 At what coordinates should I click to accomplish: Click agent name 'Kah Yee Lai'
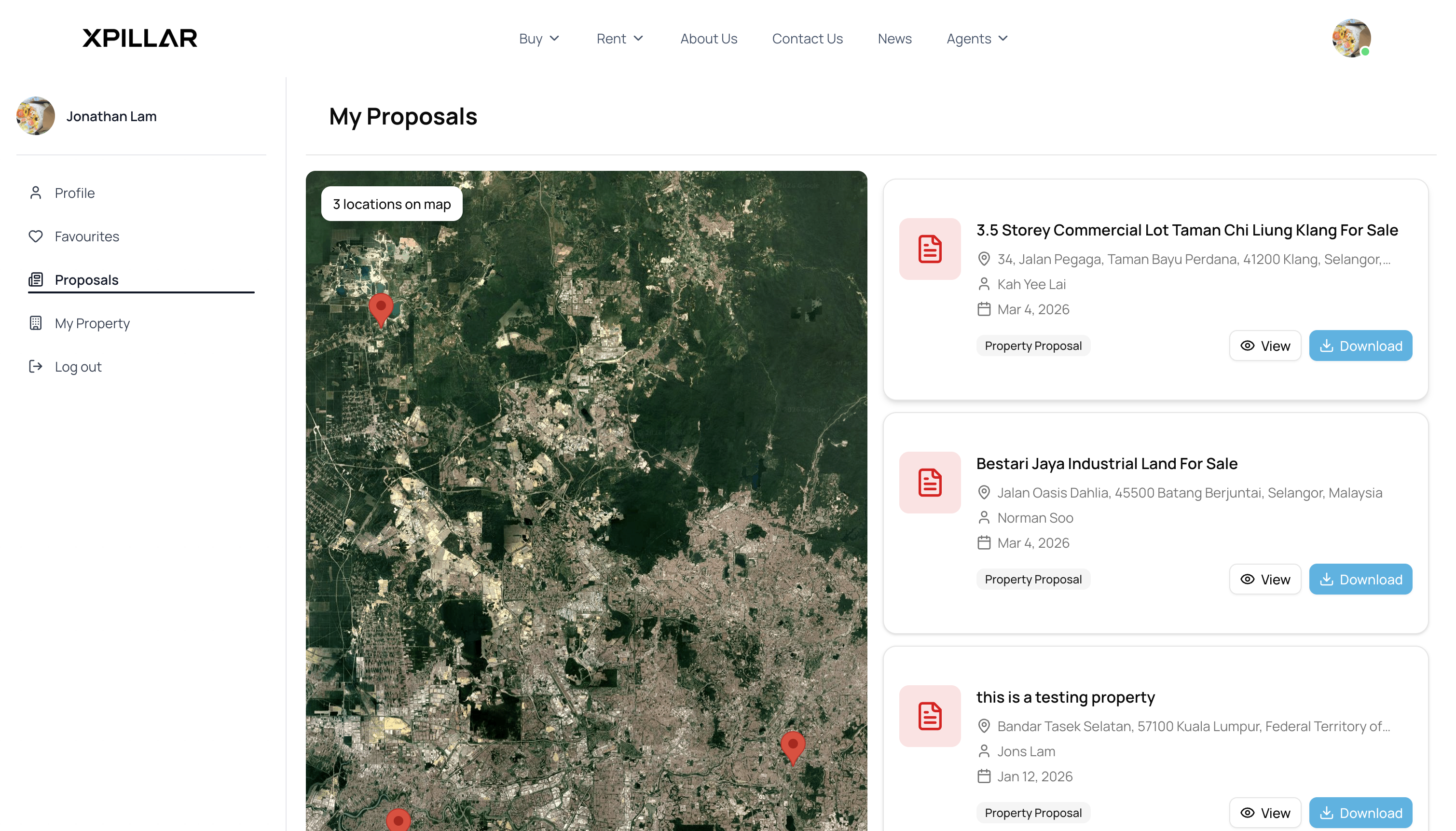(x=1031, y=284)
